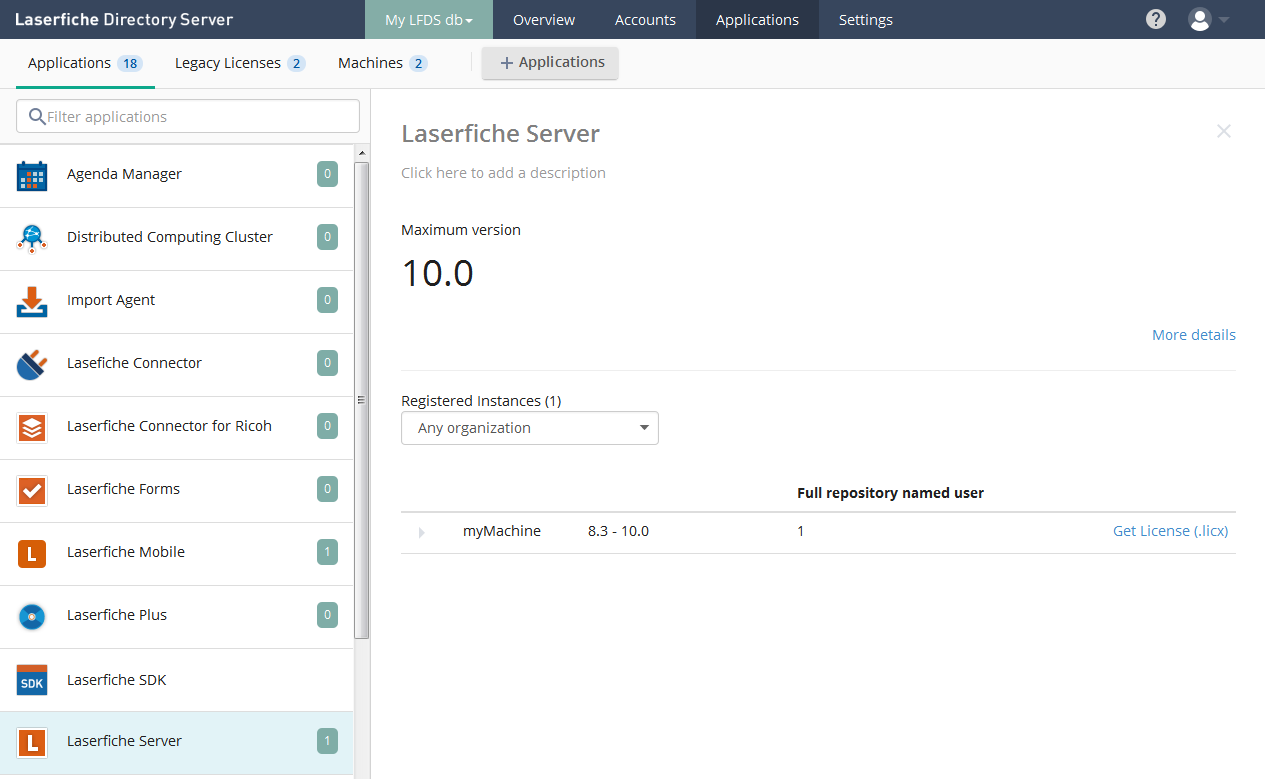Click the Import Agent count badge

tap(327, 300)
